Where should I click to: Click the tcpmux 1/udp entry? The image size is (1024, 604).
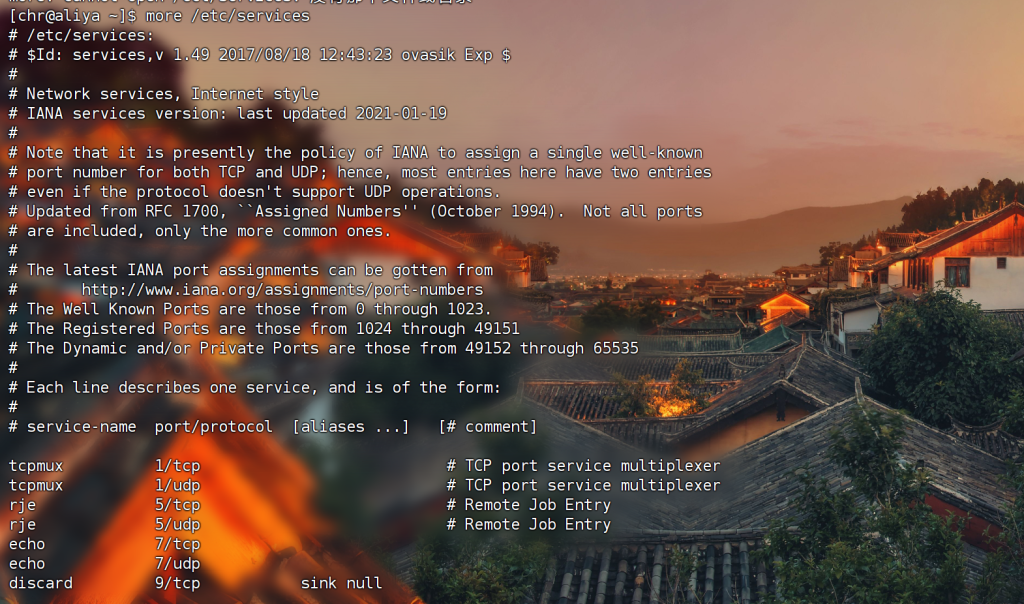(x=364, y=485)
